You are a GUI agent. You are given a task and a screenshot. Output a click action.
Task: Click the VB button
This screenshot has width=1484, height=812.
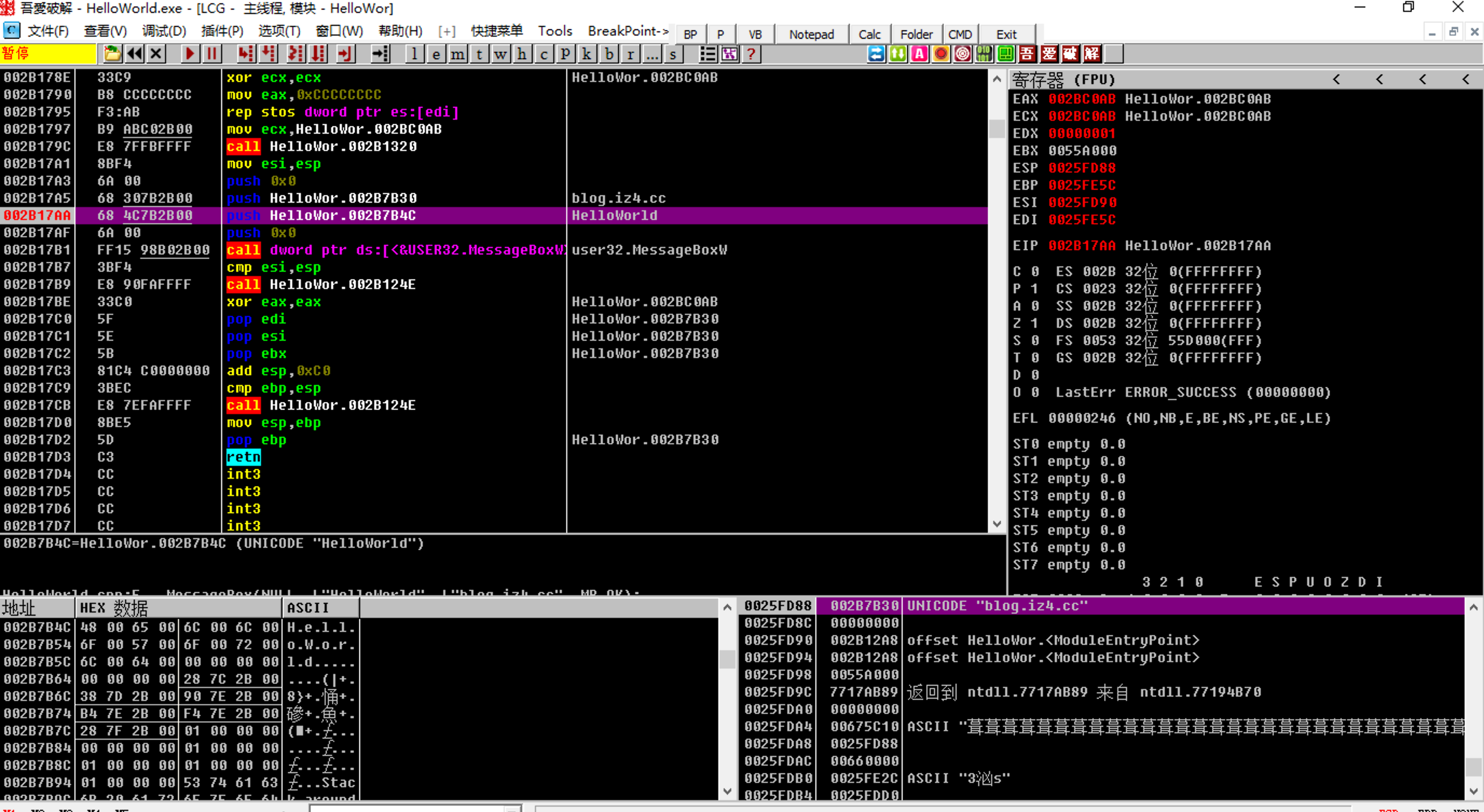coord(755,35)
